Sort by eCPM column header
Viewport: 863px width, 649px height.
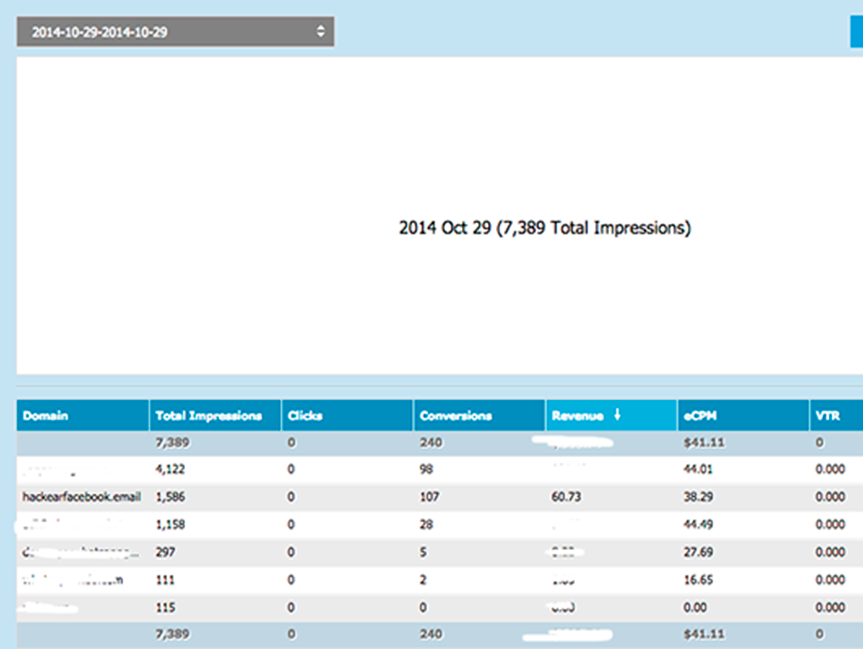[744, 416]
